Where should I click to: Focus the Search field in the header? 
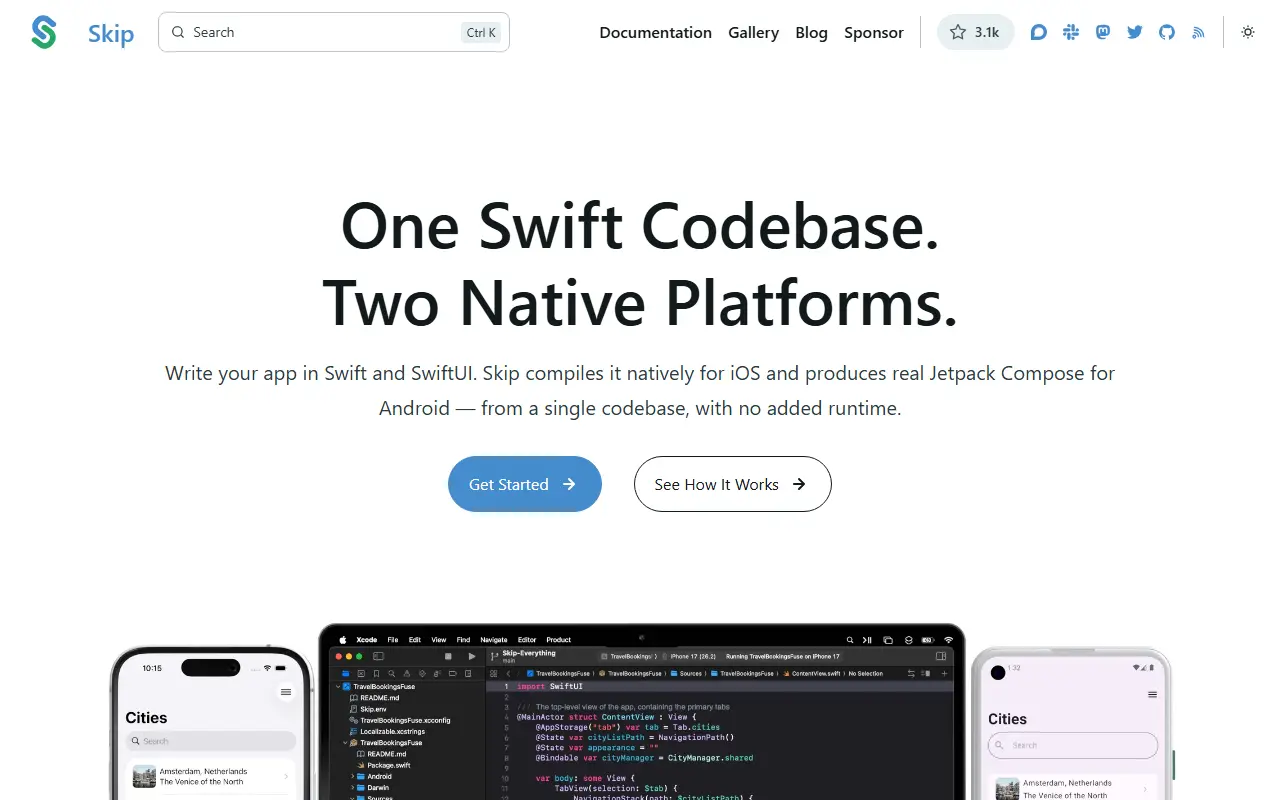click(334, 32)
